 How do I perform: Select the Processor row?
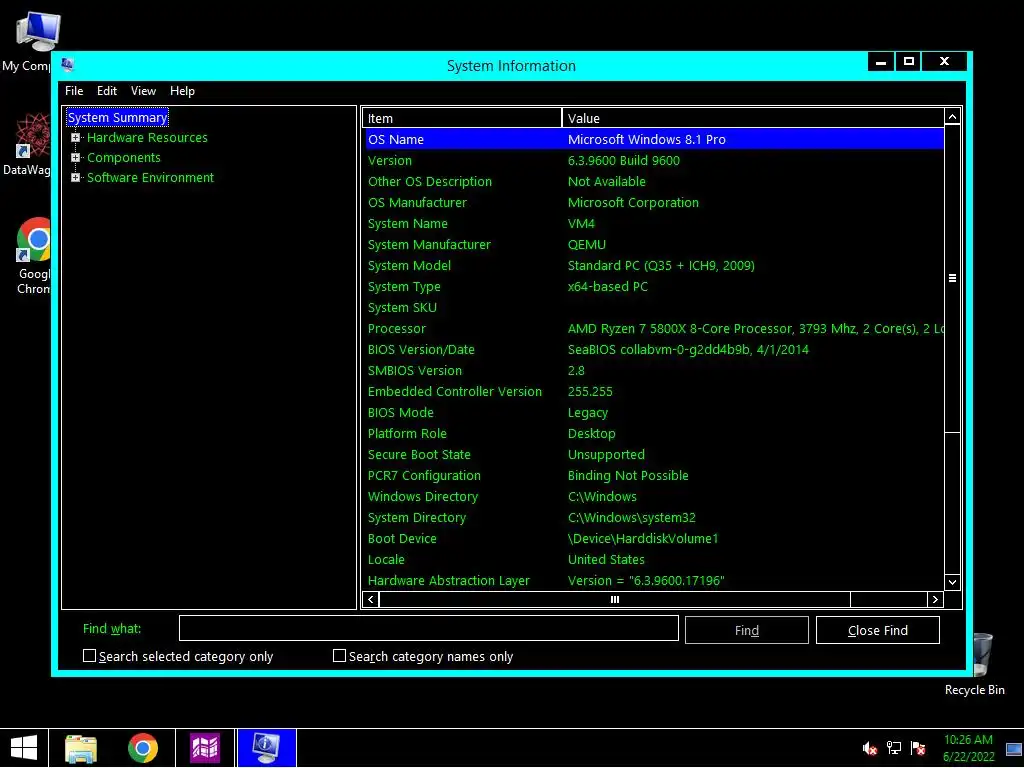(654, 328)
